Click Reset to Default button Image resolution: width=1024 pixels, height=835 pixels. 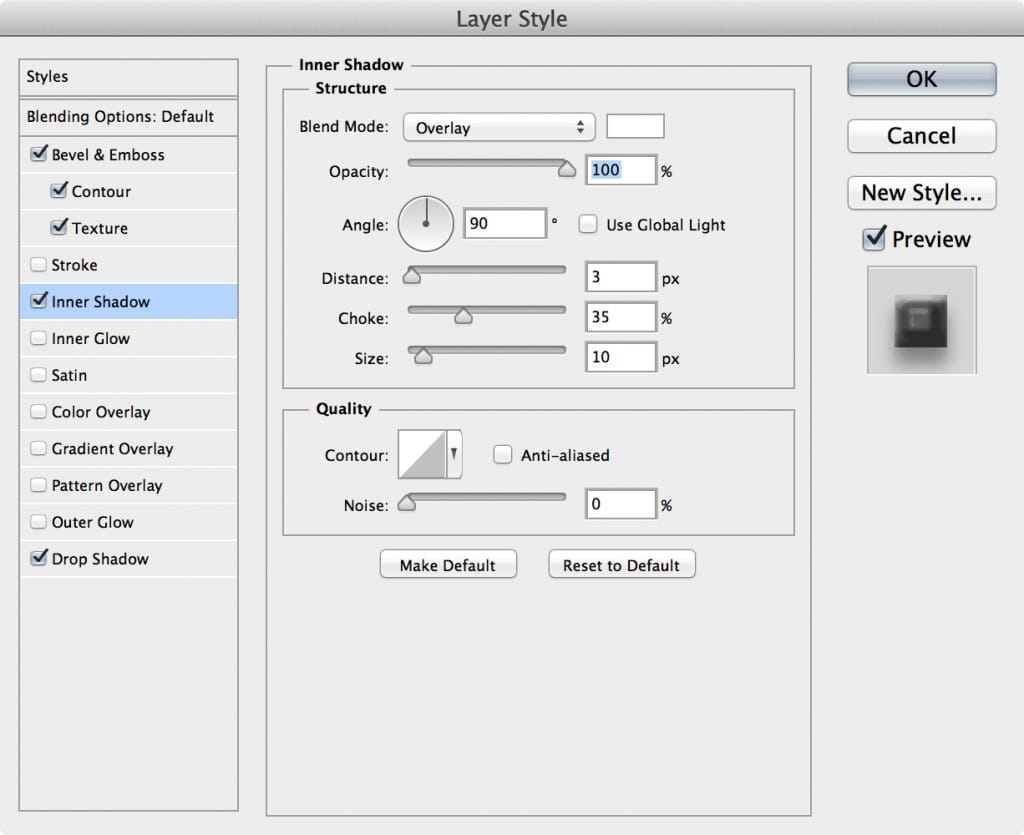[621, 565]
